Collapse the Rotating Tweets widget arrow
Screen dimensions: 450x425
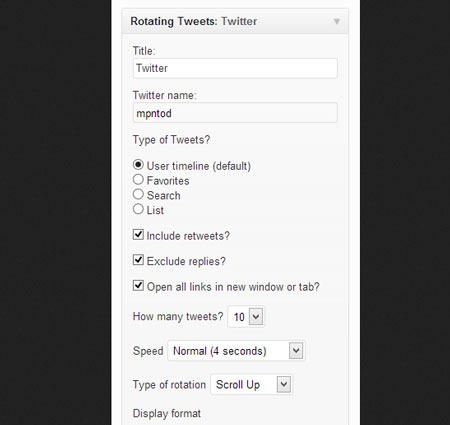click(337, 22)
